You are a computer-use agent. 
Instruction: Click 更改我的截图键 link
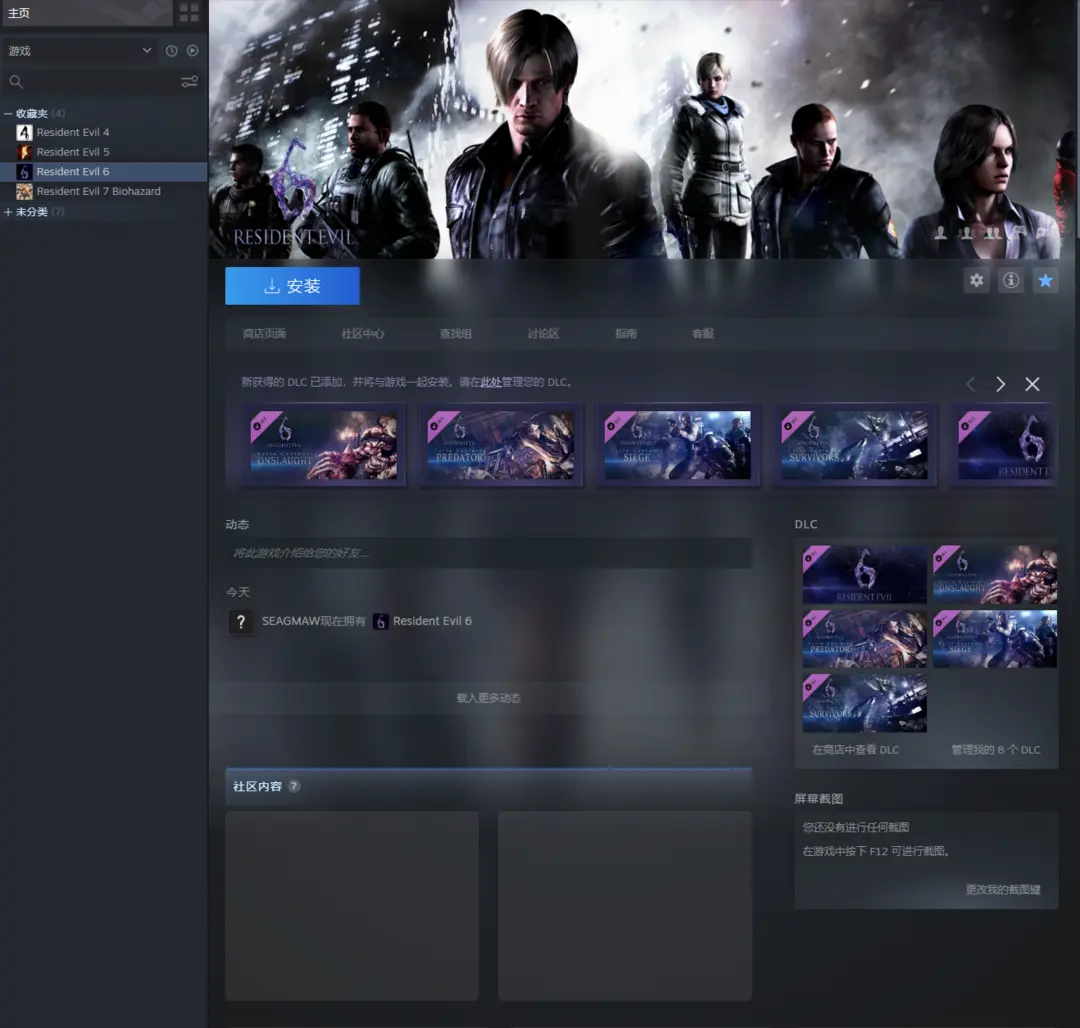point(1003,890)
